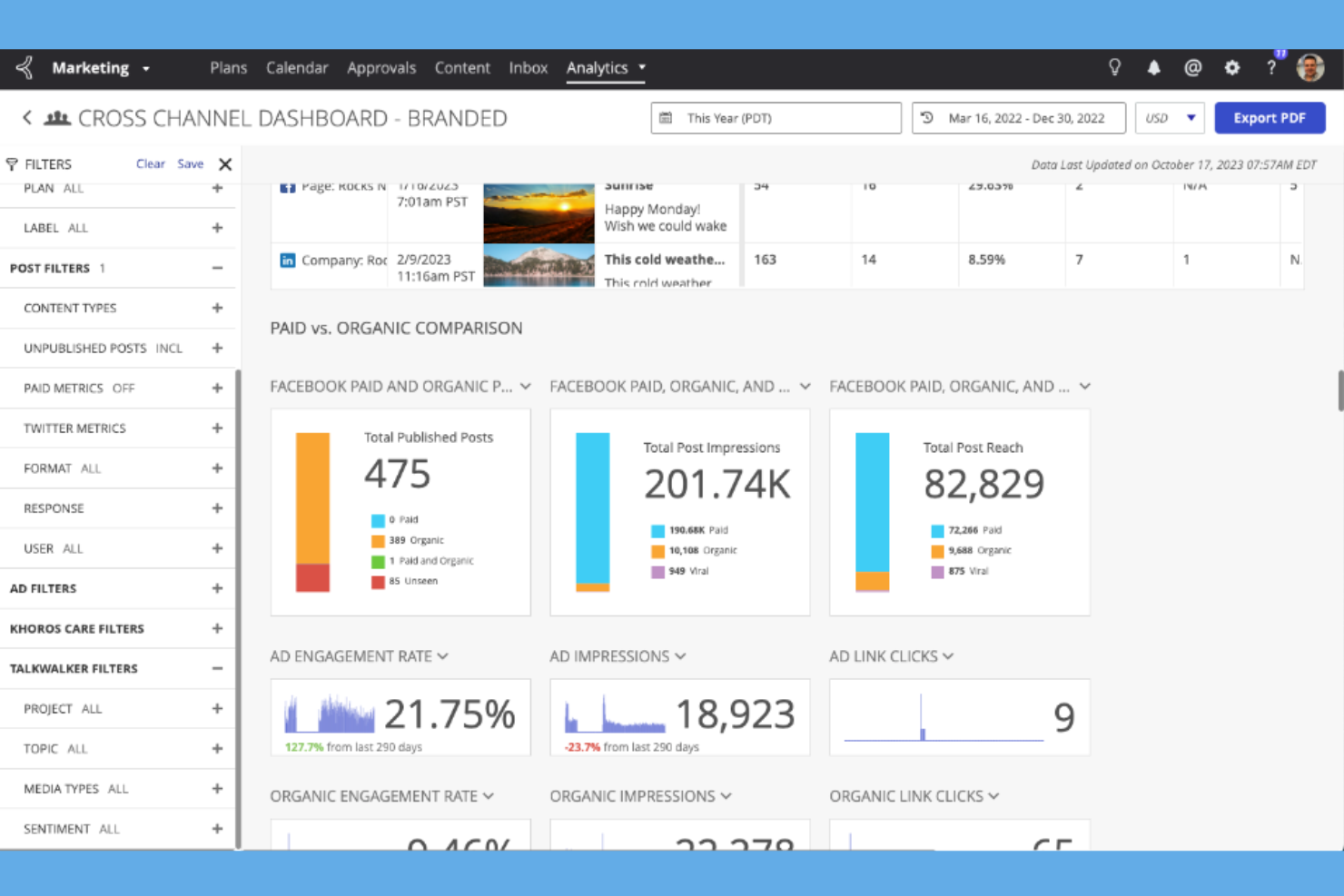Open the USD currency dropdown

[x=1170, y=118]
